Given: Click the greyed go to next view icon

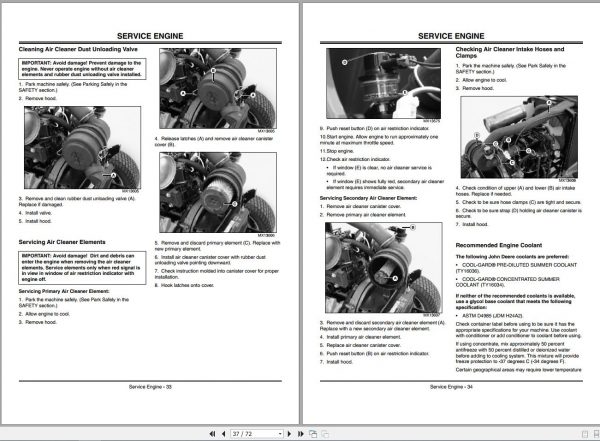Looking at the screenshot, I should (325, 434).
